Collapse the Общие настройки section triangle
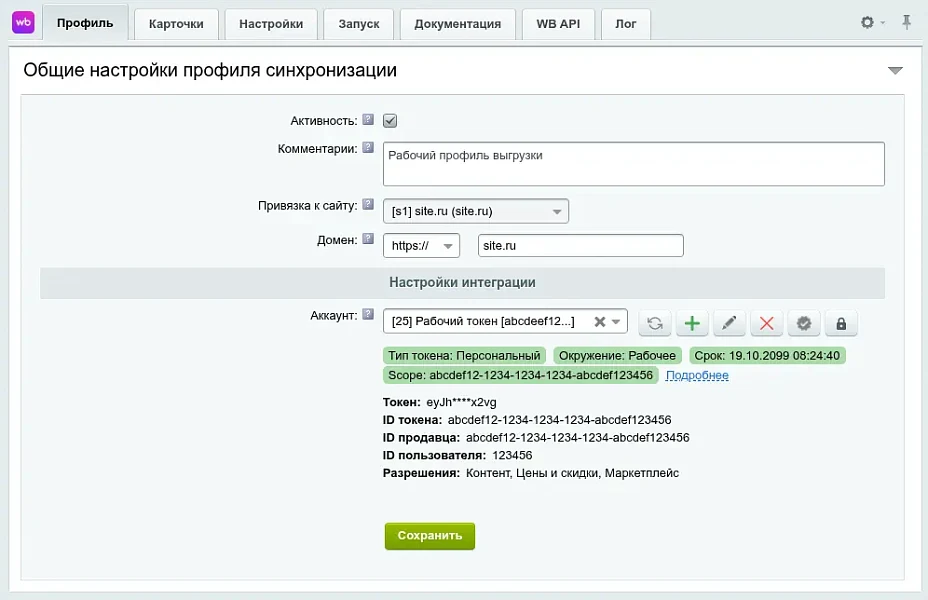928x600 pixels. click(895, 70)
